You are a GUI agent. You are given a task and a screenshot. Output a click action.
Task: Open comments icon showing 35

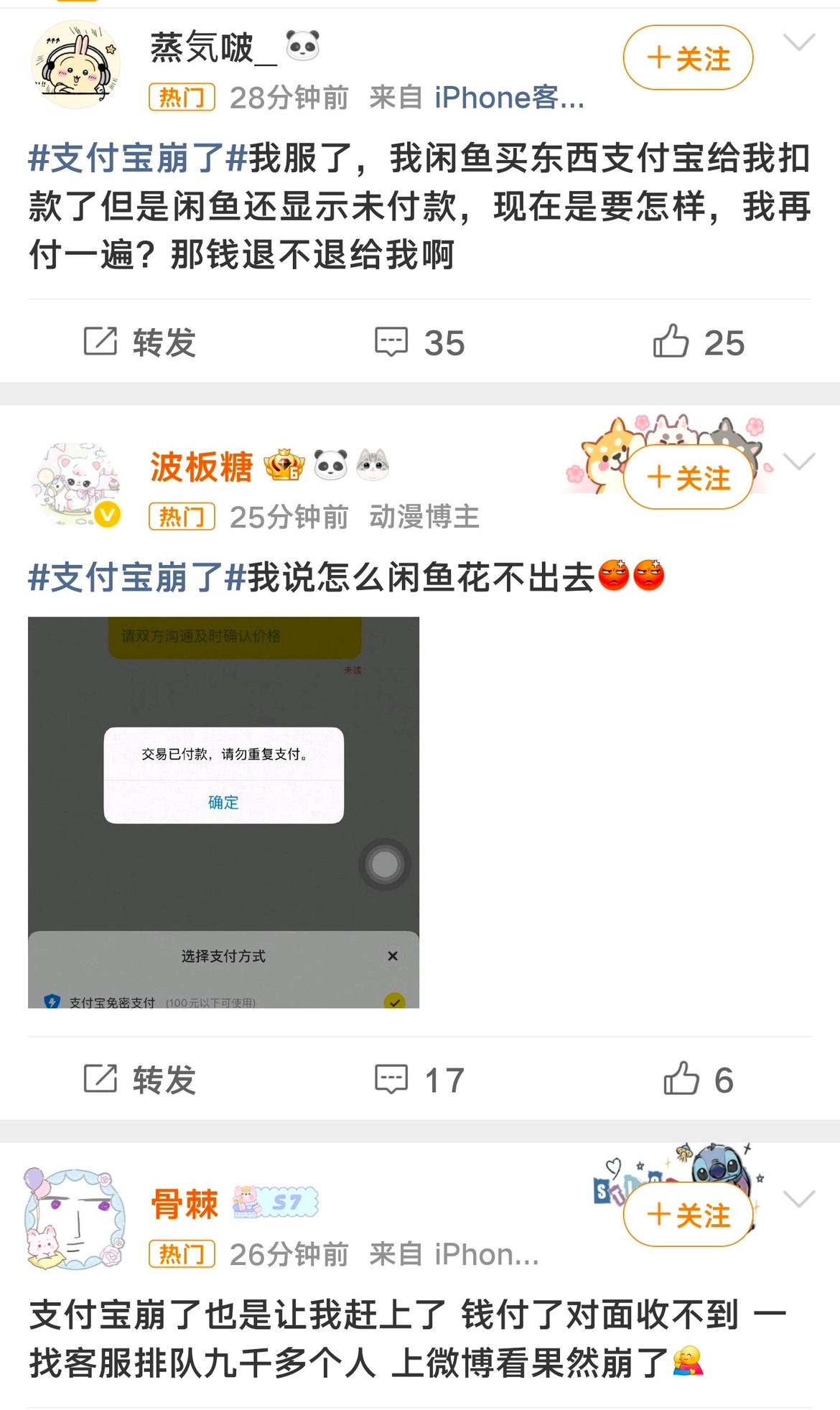[391, 342]
